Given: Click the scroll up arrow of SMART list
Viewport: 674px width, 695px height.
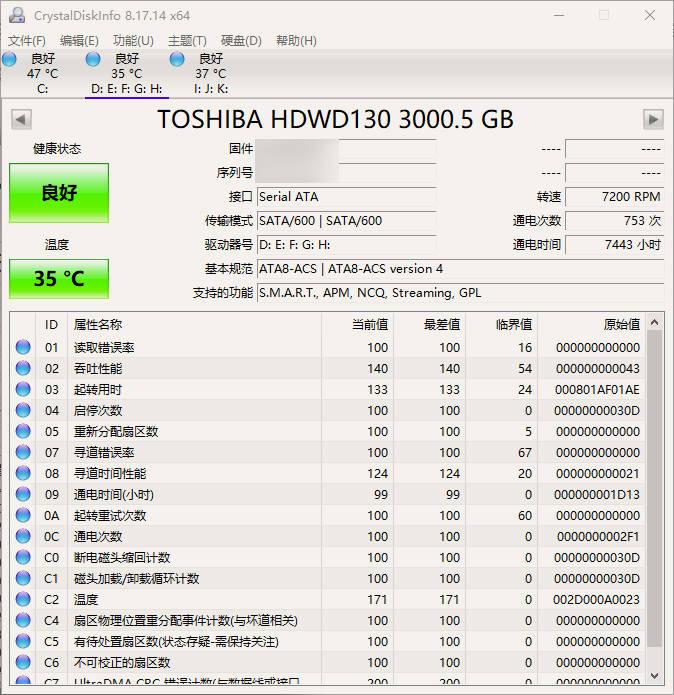Looking at the screenshot, I should (x=655, y=322).
